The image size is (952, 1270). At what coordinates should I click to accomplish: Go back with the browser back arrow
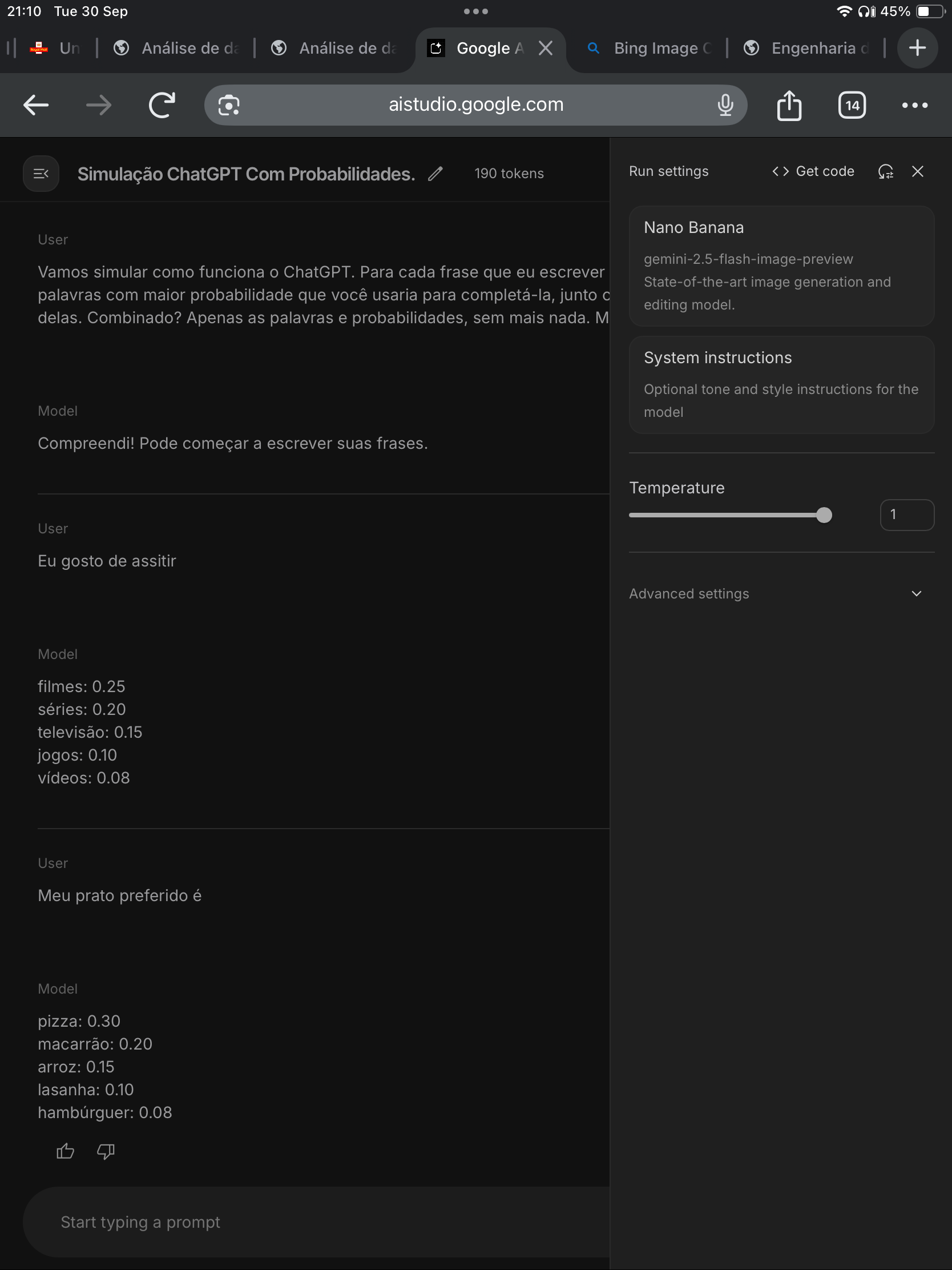point(35,105)
